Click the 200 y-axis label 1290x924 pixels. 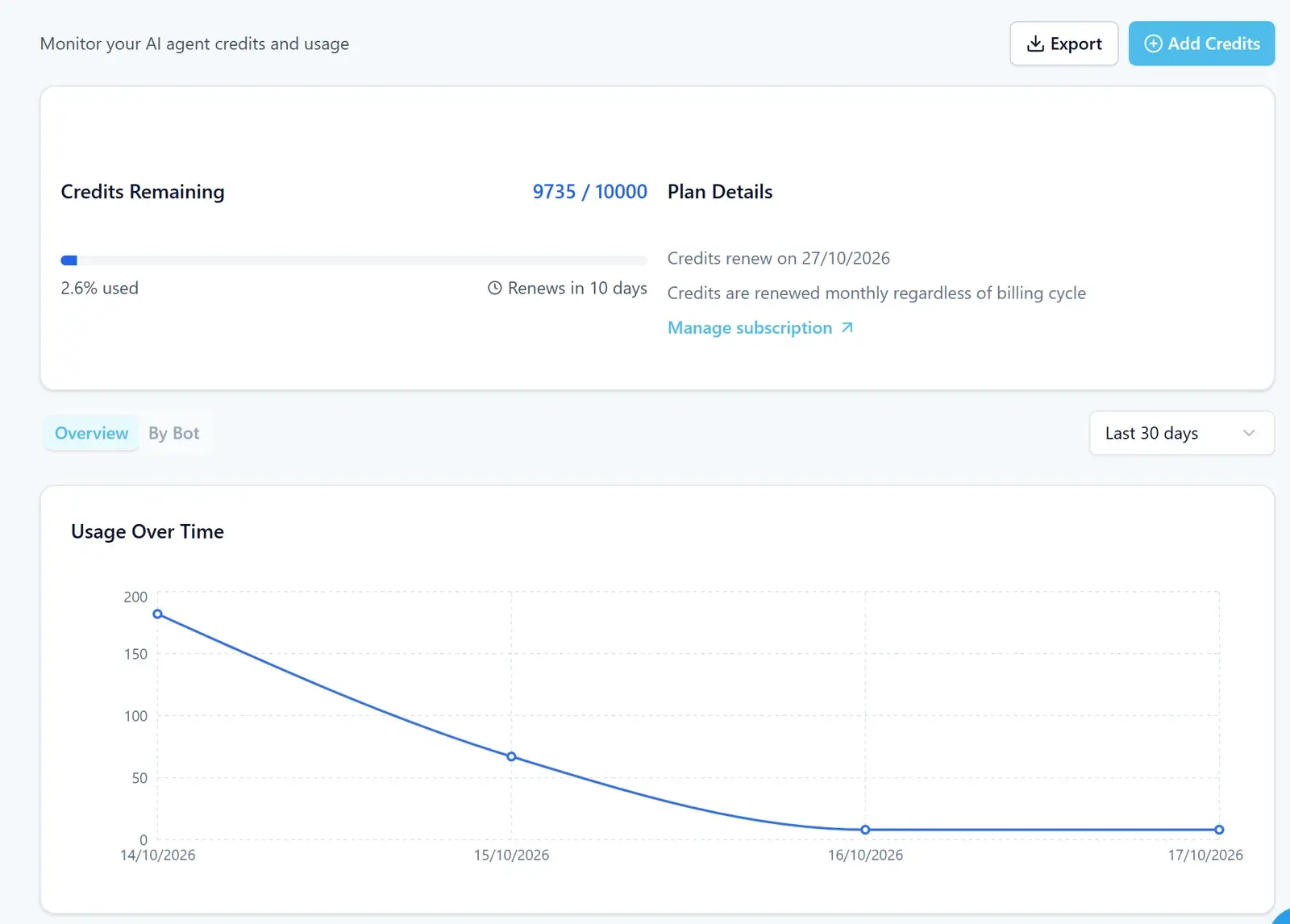click(x=135, y=597)
